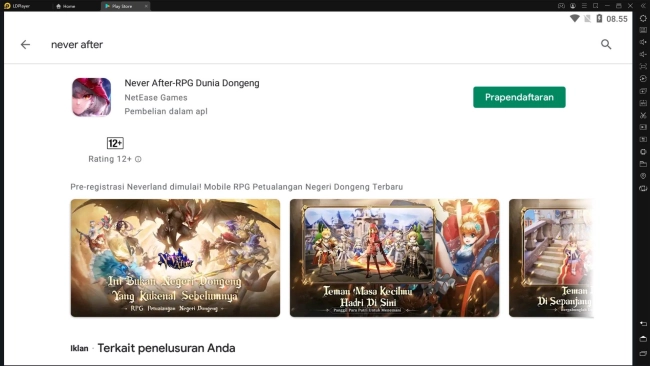This screenshot has width=650, height=366.
Task: Toggle fullscreen from the sidebar icon
Action: [x=643, y=66]
